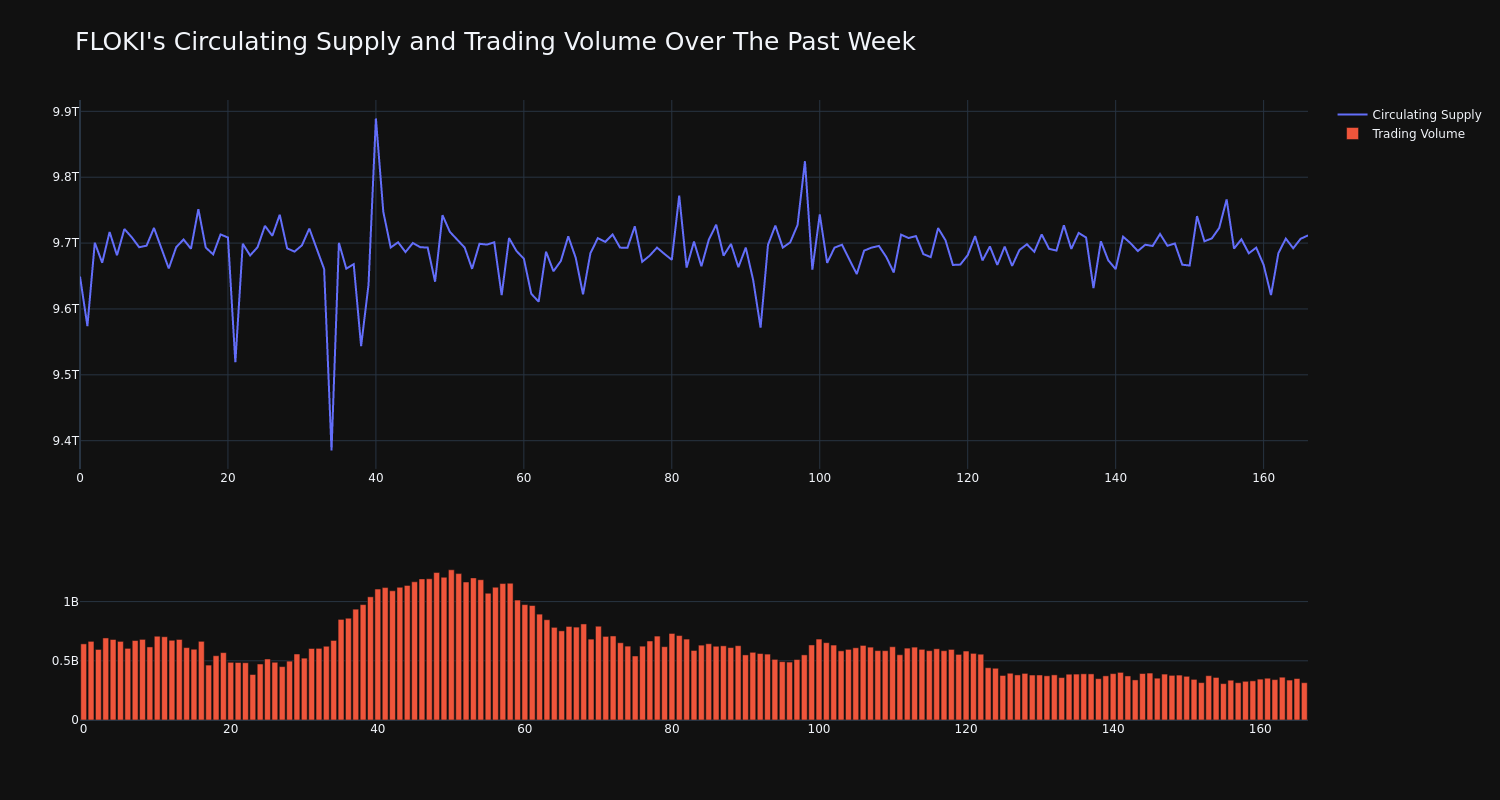Click the 60 tick on the volume chart x-axis
This screenshot has height=800, width=1500.
[524, 729]
